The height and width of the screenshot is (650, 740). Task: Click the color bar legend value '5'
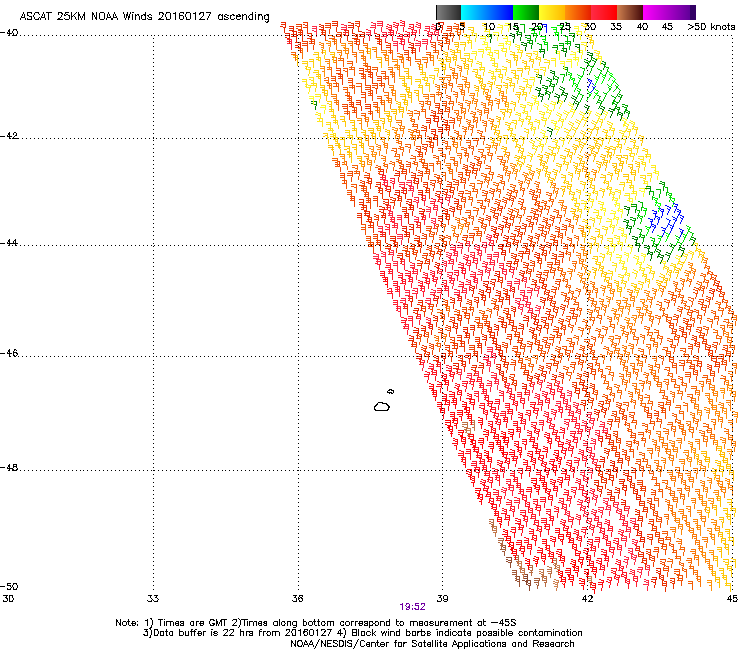coord(462,27)
